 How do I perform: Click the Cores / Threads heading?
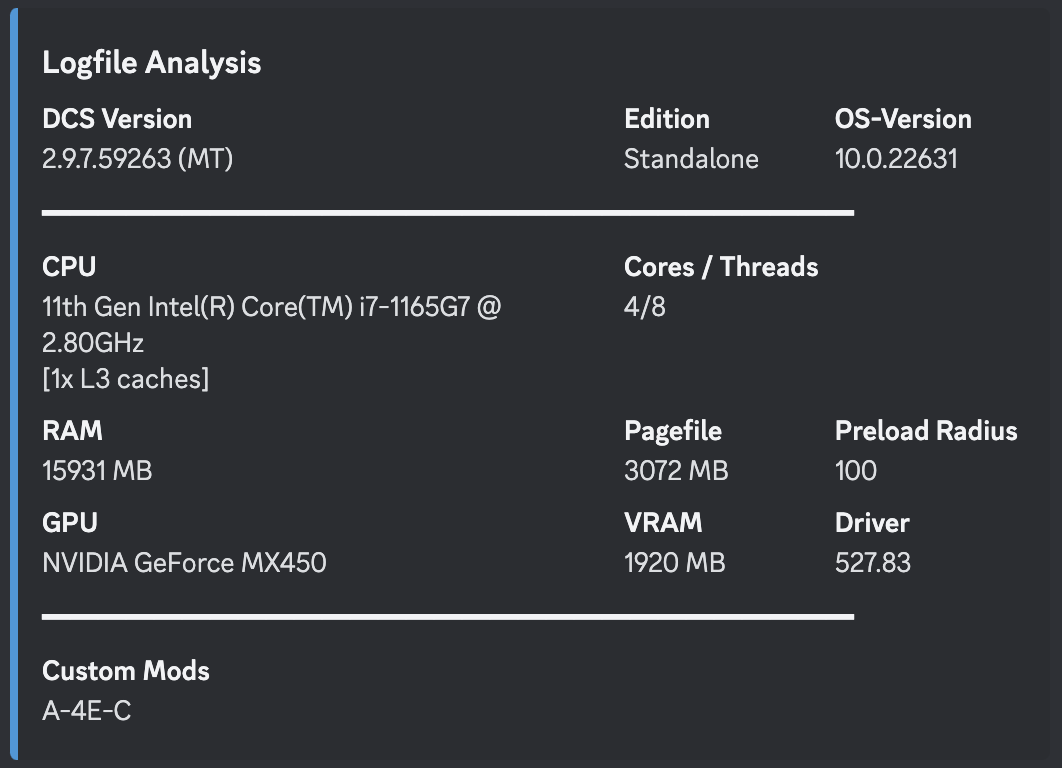721,267
